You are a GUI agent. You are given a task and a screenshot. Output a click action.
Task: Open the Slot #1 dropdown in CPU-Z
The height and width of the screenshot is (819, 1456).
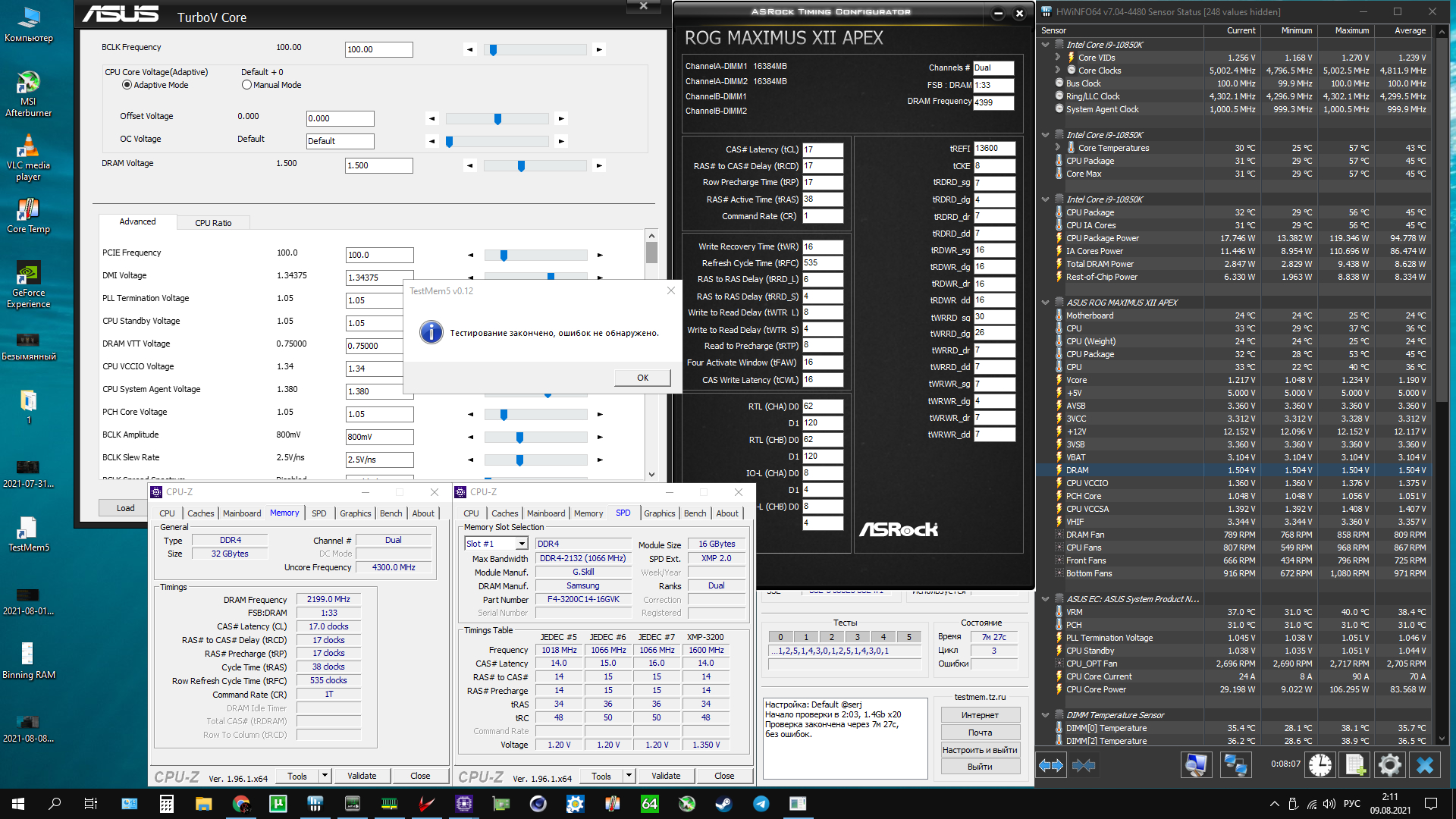522,544
